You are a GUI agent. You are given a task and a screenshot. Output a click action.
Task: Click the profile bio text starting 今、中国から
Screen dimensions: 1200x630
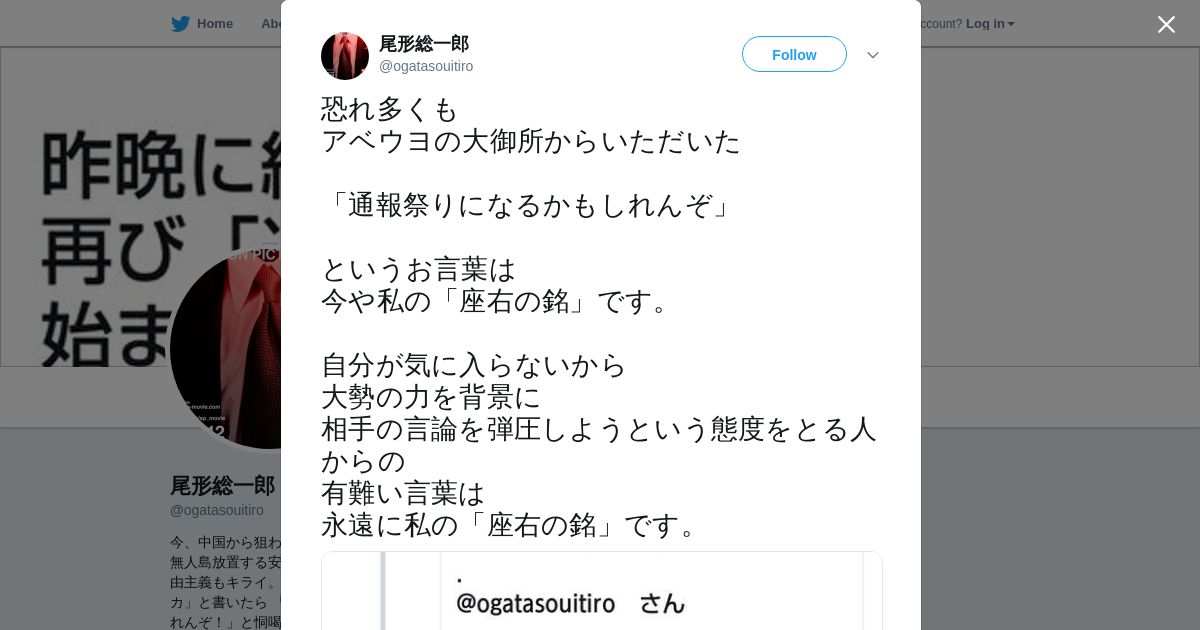[226, 582]
